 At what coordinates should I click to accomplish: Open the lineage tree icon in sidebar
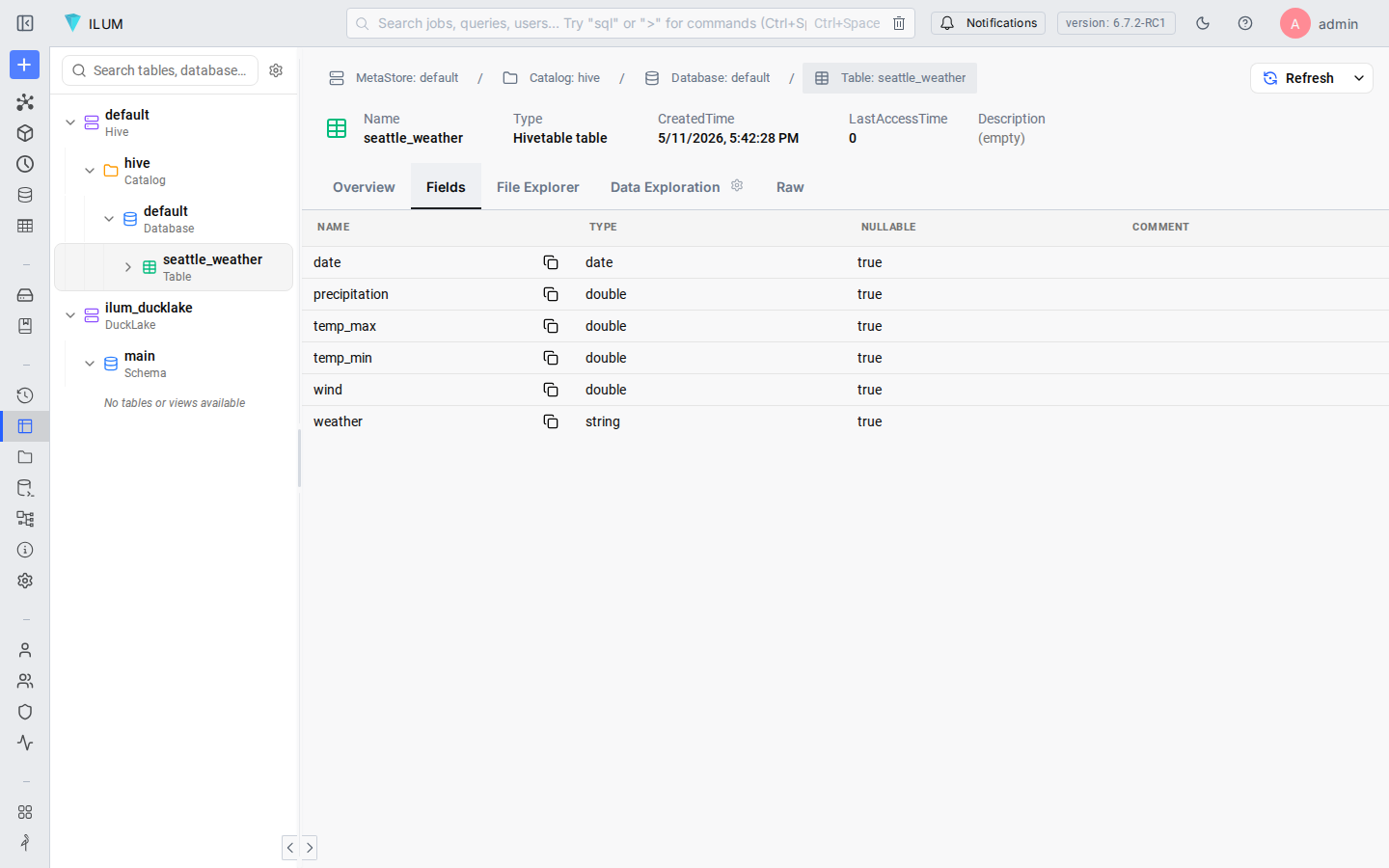pos(25,519)
